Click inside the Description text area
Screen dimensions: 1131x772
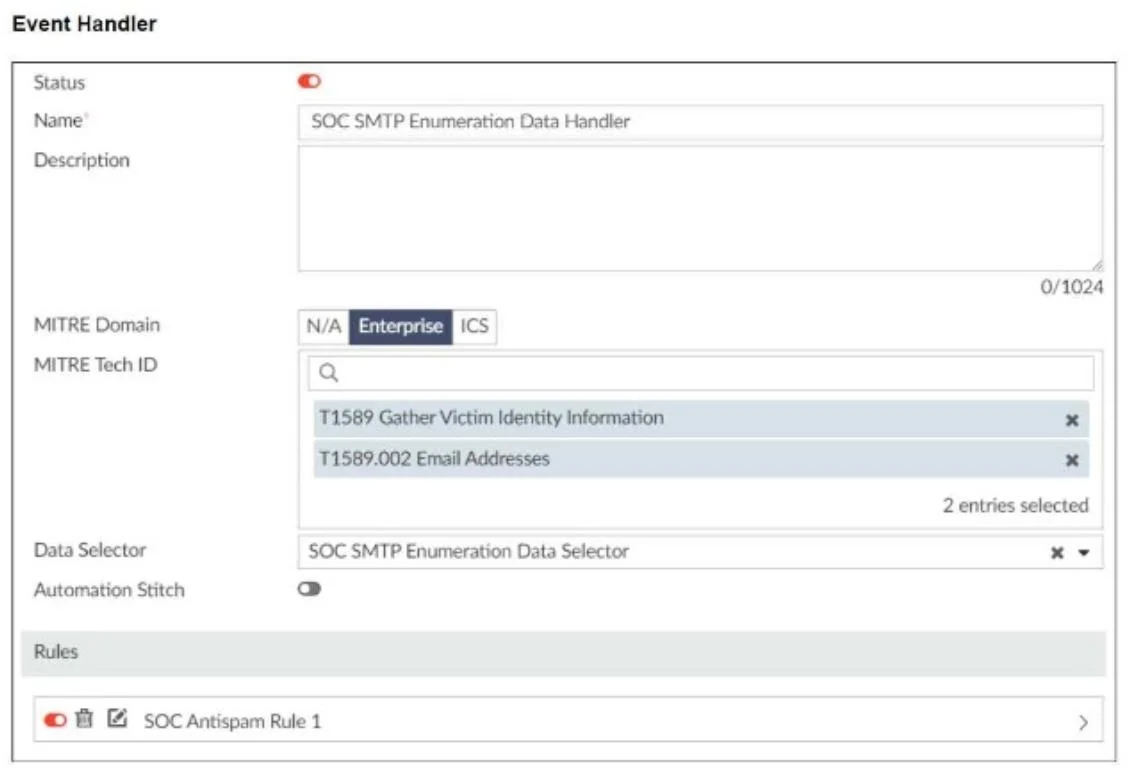pyautogui.click(x=700, y=209)
